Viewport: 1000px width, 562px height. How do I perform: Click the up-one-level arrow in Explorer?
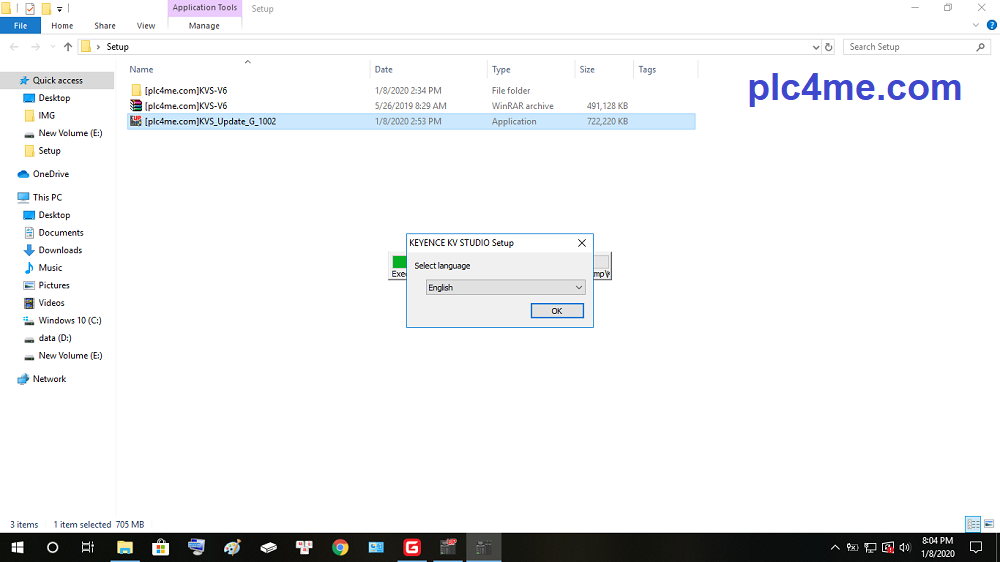click(x=68, y=47)
